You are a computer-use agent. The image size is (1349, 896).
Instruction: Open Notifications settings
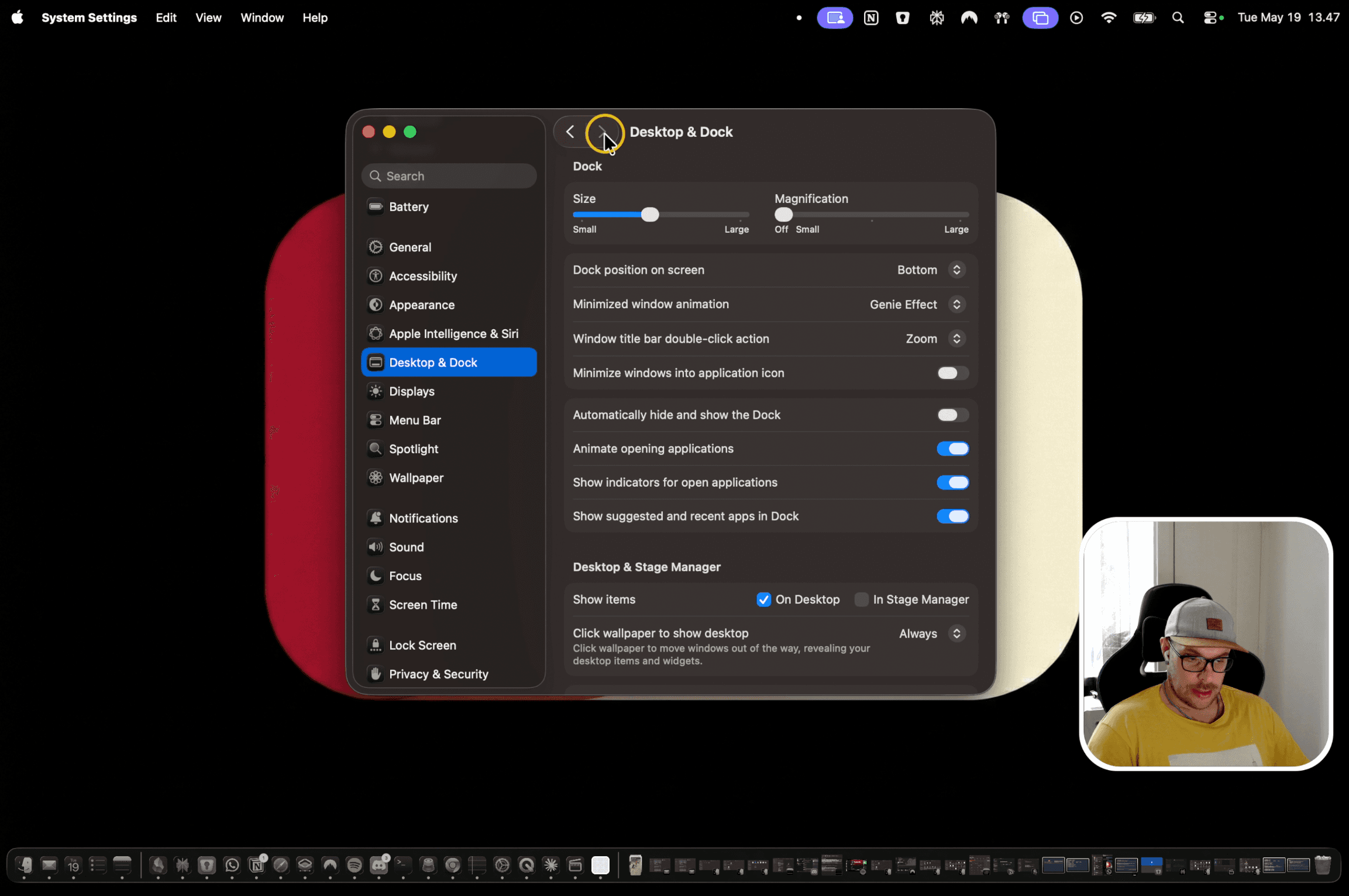[449, 518]
